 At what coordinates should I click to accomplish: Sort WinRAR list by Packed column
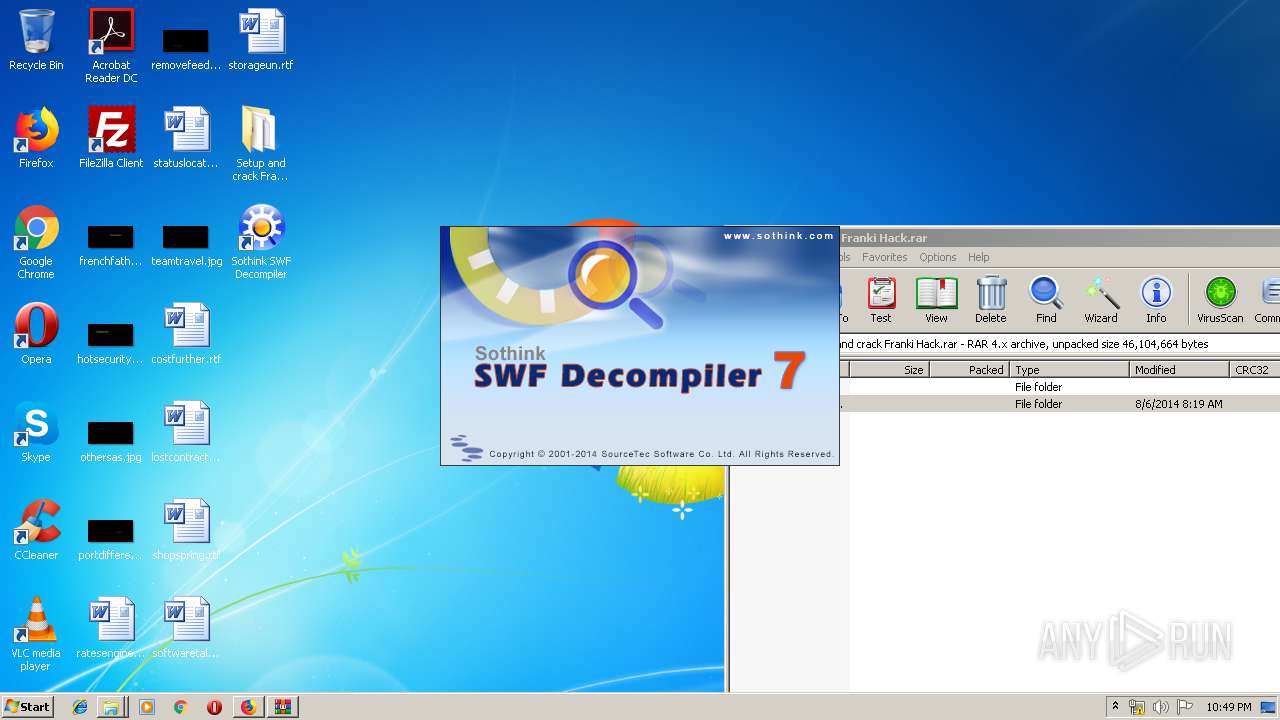[x=969, y=370]
